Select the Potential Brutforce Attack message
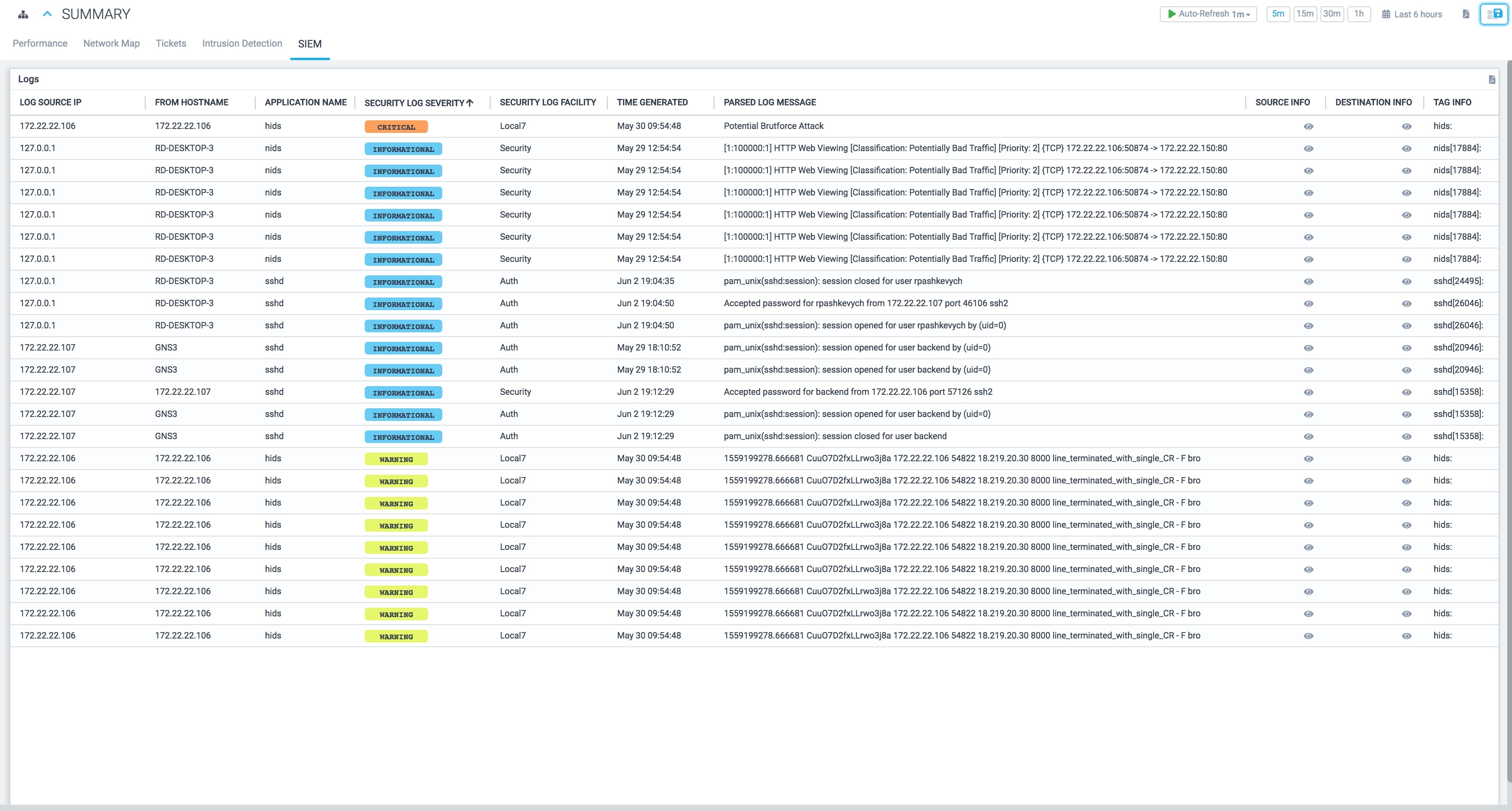The width and height of the screenshot is (1512, 811). point(774,126)
